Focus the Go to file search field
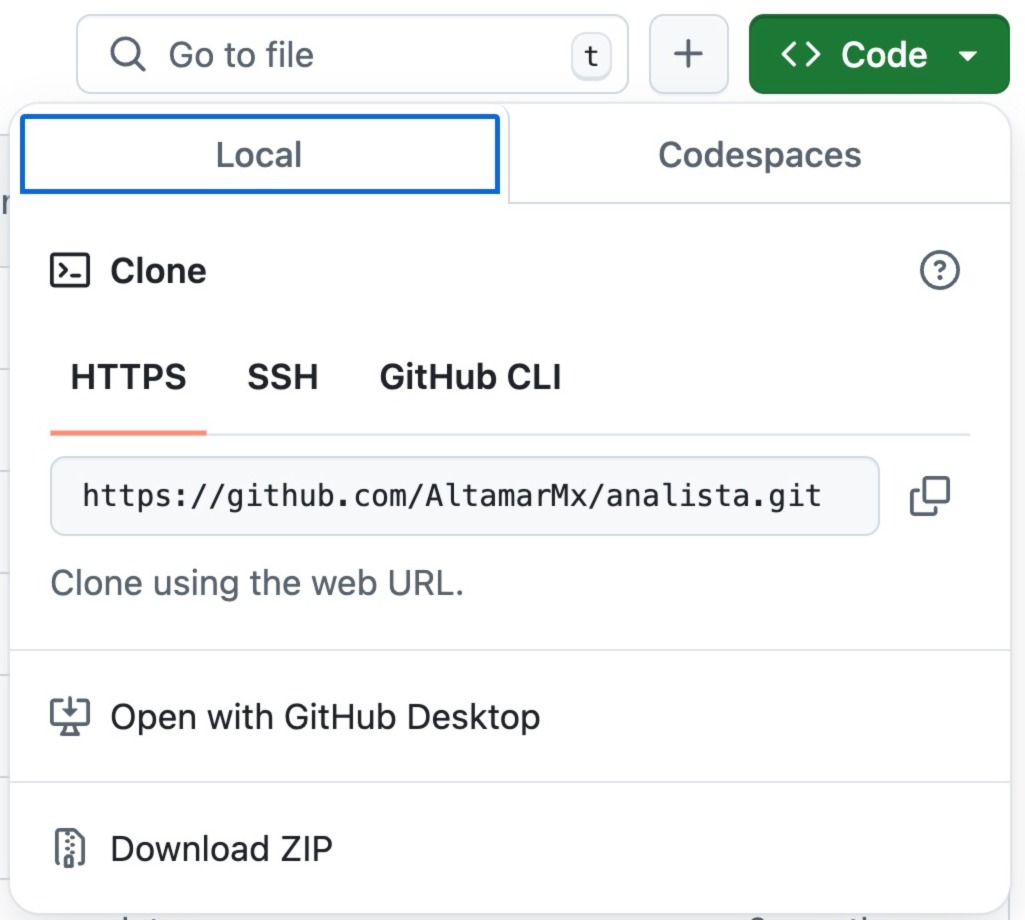 (x=350, y=54)
